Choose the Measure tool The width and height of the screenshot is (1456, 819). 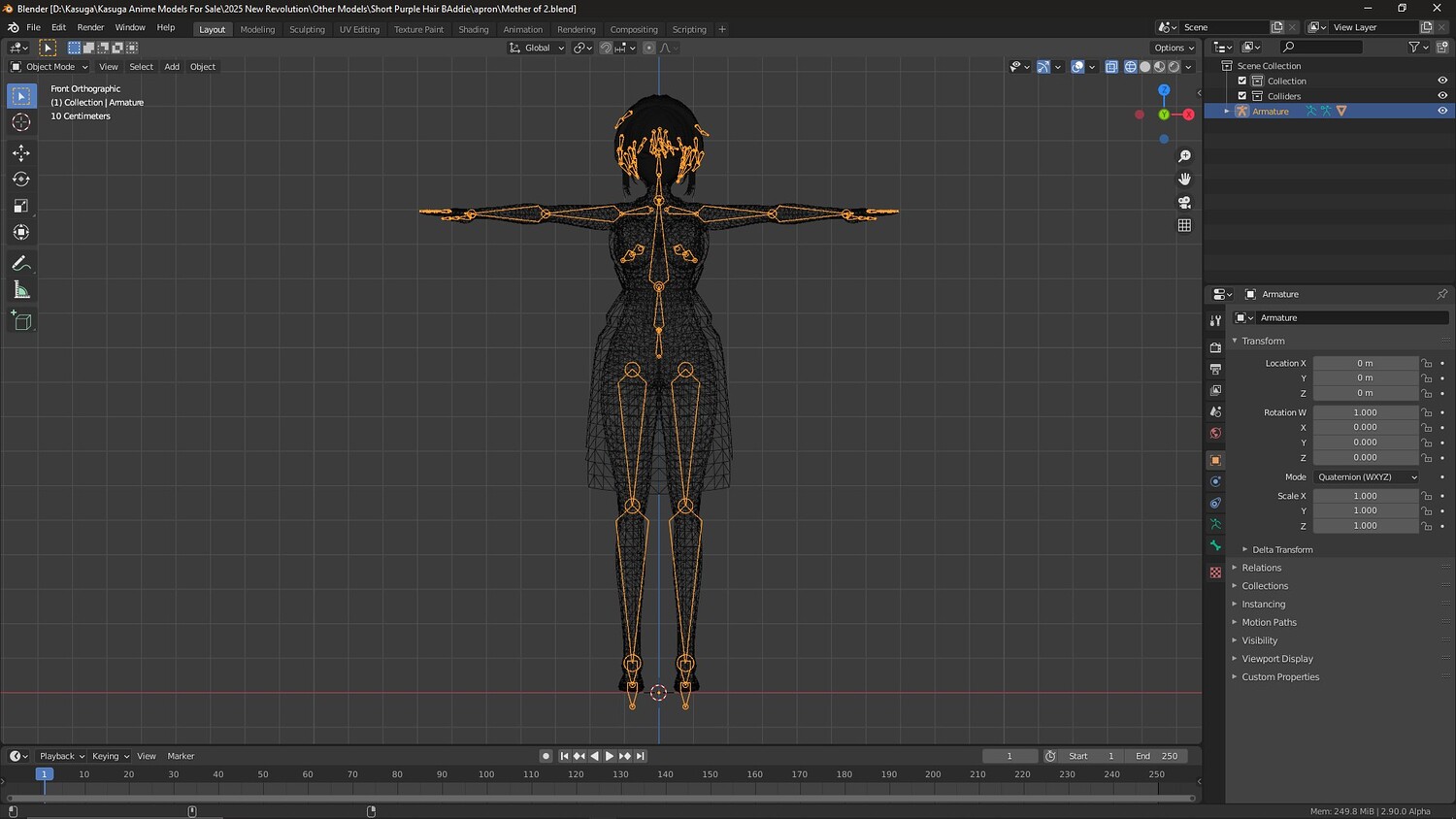21,290
